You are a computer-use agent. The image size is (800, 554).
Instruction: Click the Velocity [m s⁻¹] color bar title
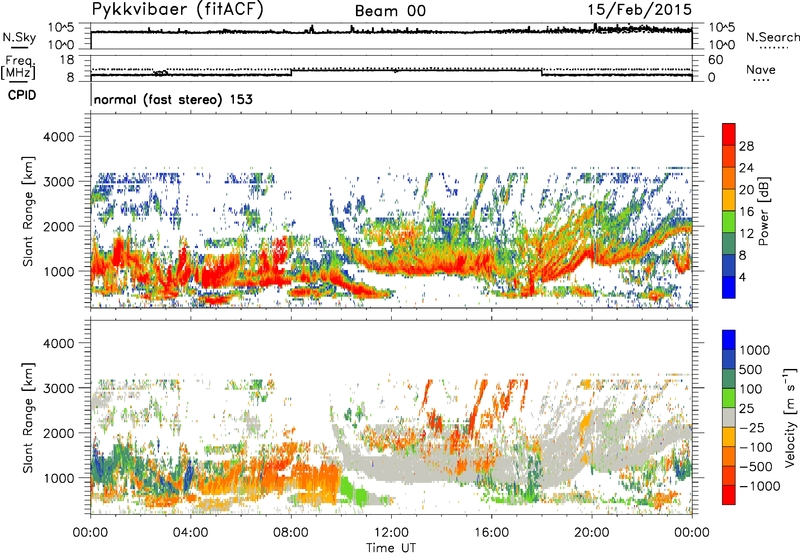[790, 417]
